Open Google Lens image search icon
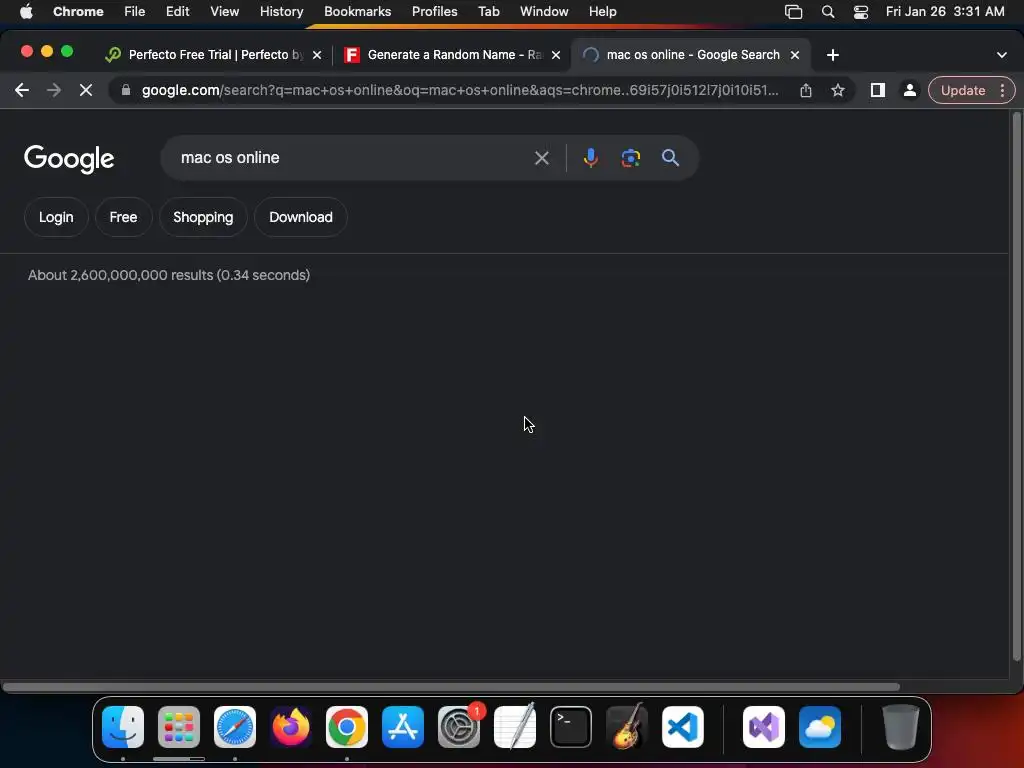Viewport: 1024px width, 768px height. [630, 158]
